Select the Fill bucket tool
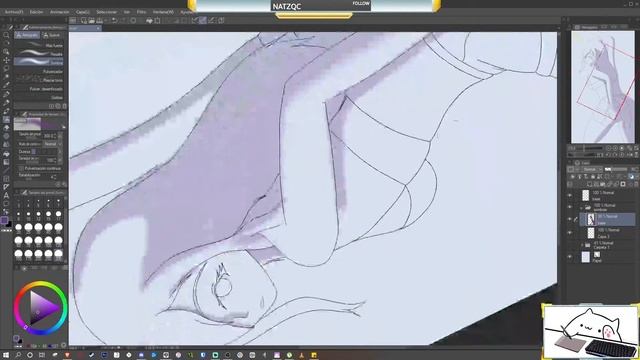 [6, 154]
